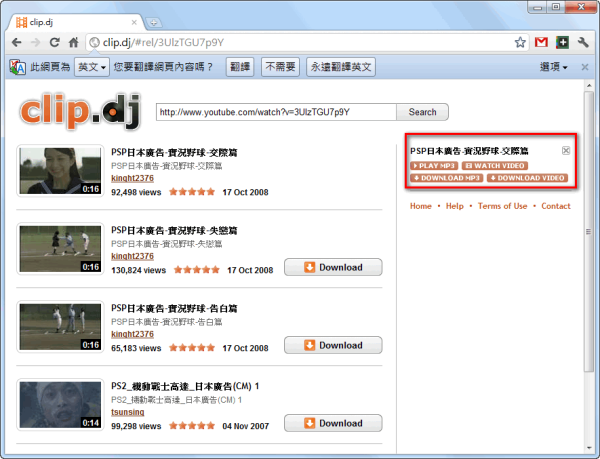This screenshot has width=600, height=459.
Task: Open the Chrome wrench settings menu
Action: (583, 42)
